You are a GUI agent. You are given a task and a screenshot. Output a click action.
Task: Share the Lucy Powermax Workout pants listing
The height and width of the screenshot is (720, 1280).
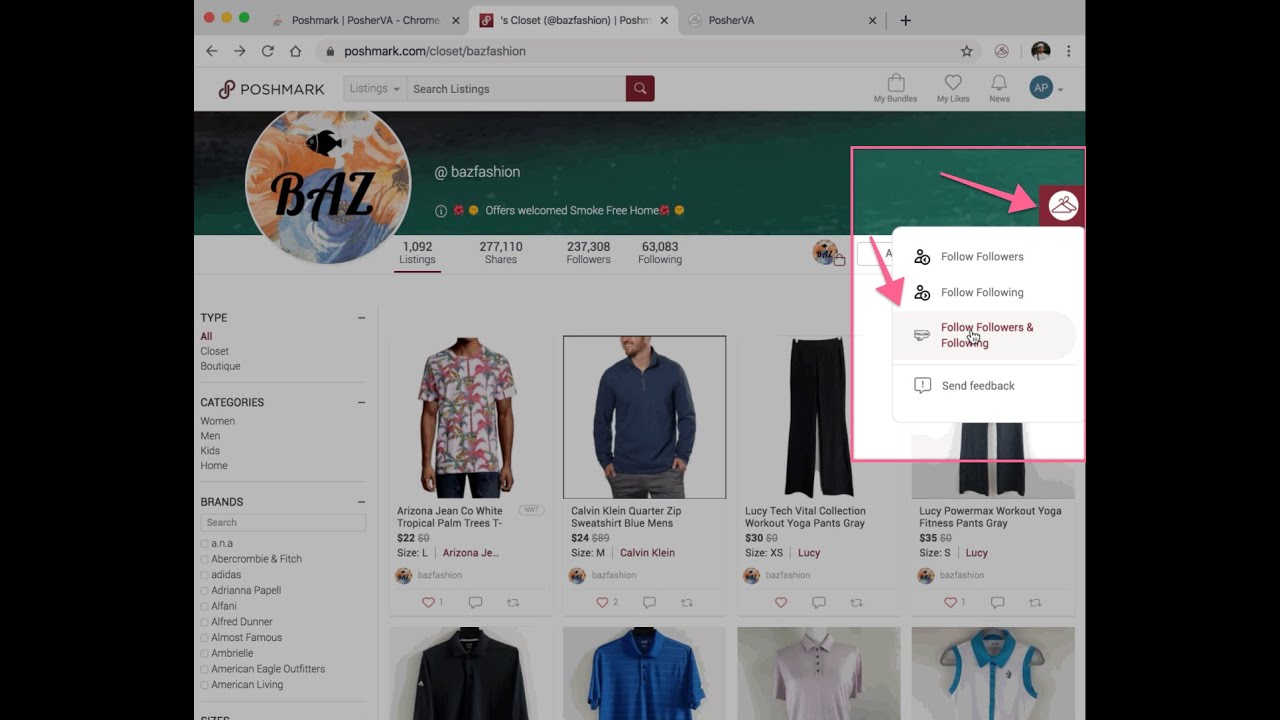pyautogui.click(x=1035, y=603)
